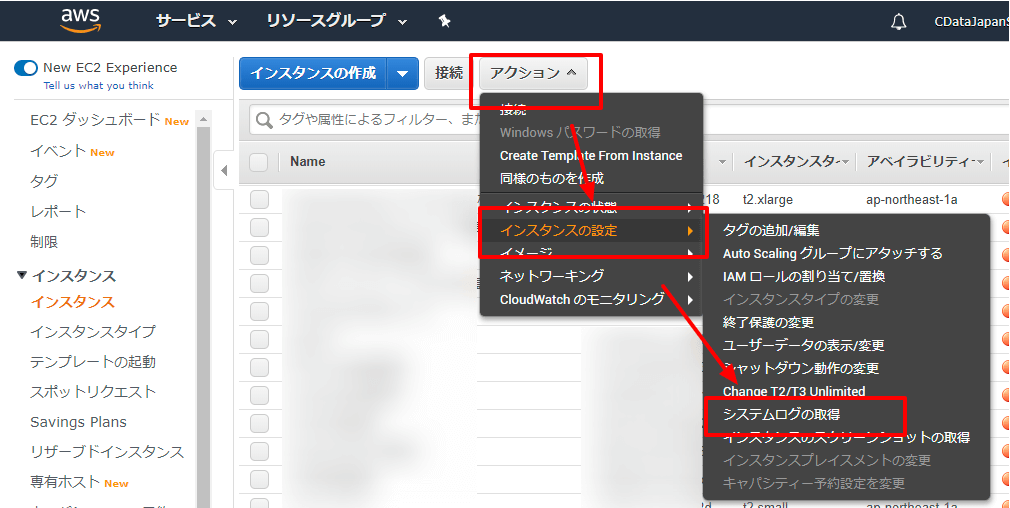
Task: Check the t2.xlarge instance row checkbox
Action: (259, 200)
